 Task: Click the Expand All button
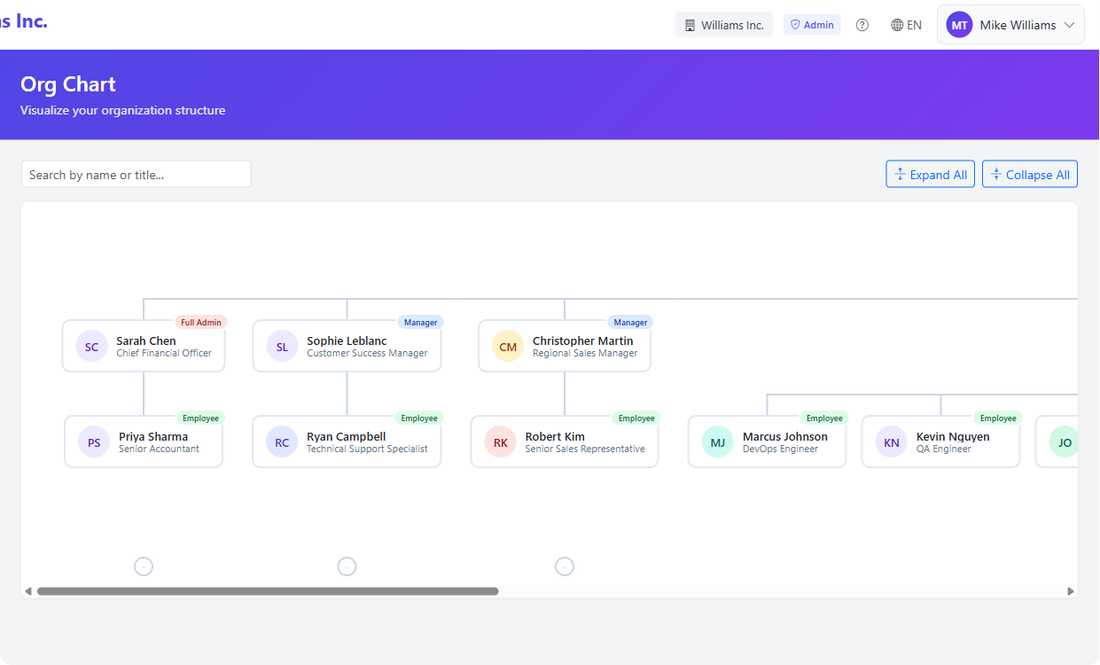(x=930, y=173)
